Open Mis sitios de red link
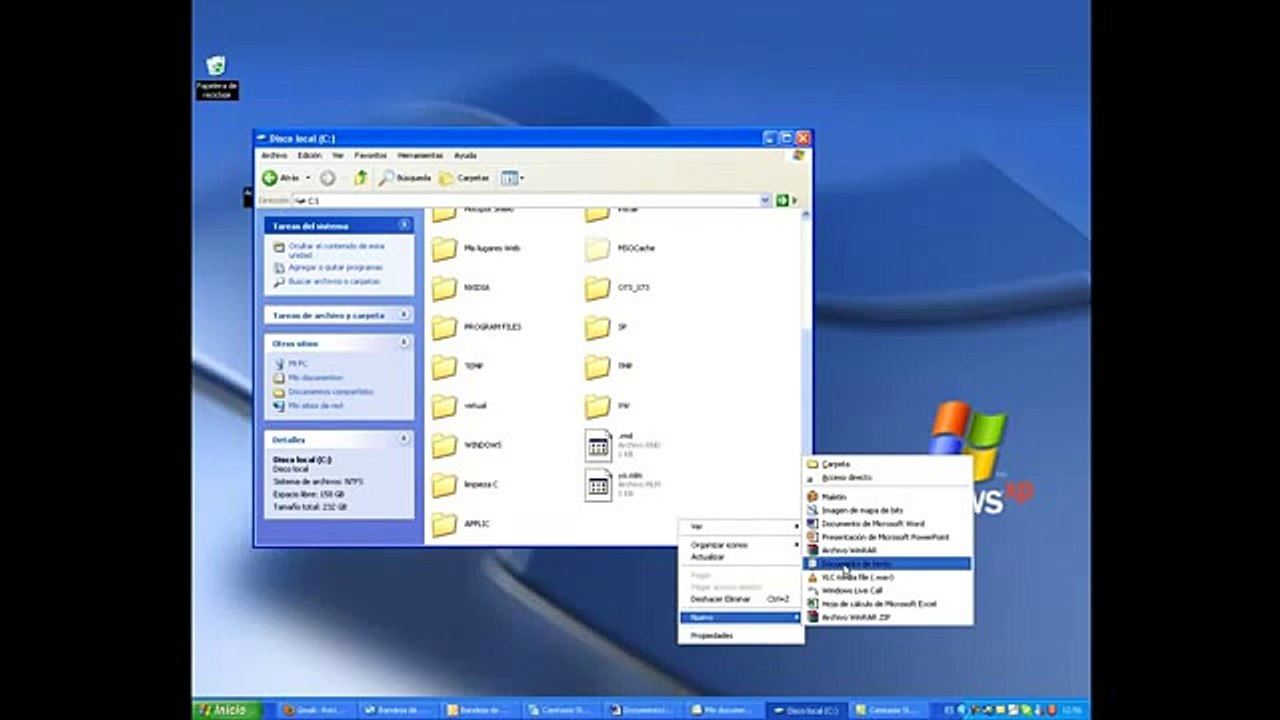This screenshot has width=1280, height=720. [x=315, y=406]
